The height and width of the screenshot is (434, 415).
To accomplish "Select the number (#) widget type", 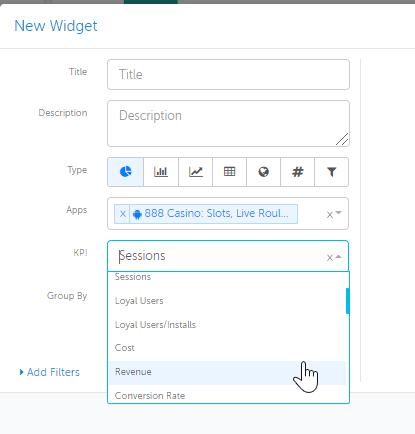I will (298, 172).
